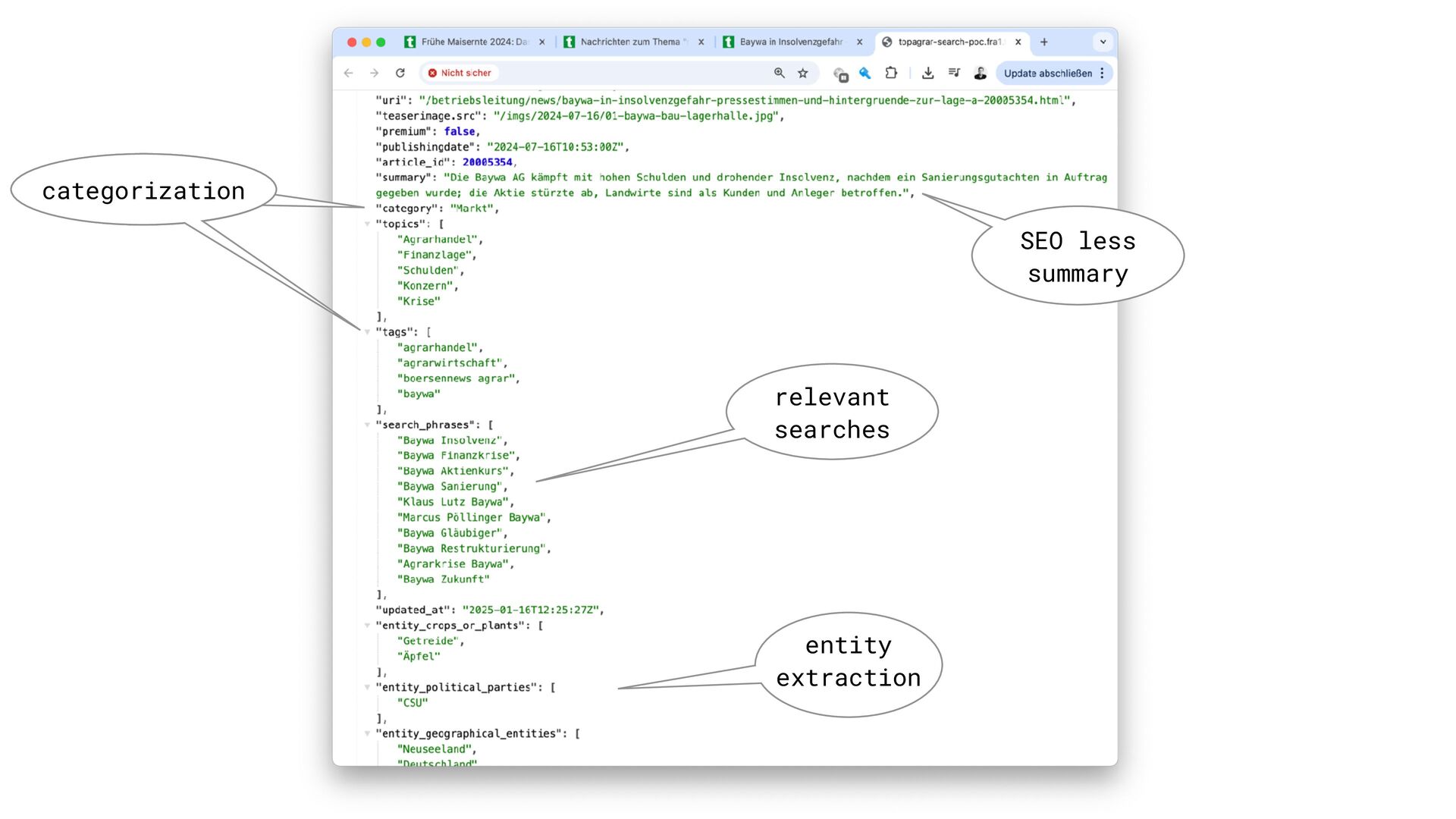Collapse the "tags" JSON array
This screenshot has height=819, width=1456.
(367, 332)
